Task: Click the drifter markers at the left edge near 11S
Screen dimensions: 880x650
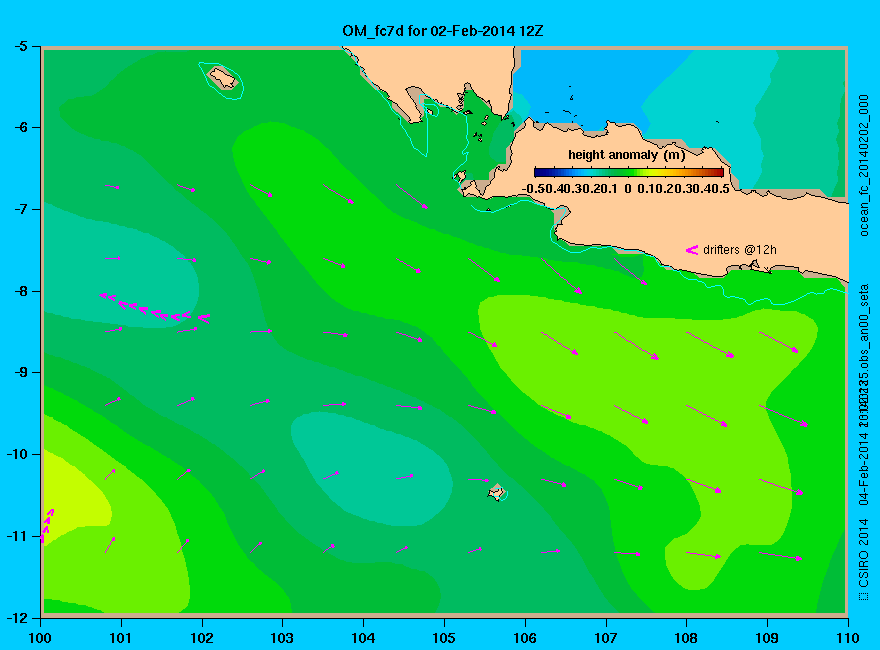Action: click(46, 525)
